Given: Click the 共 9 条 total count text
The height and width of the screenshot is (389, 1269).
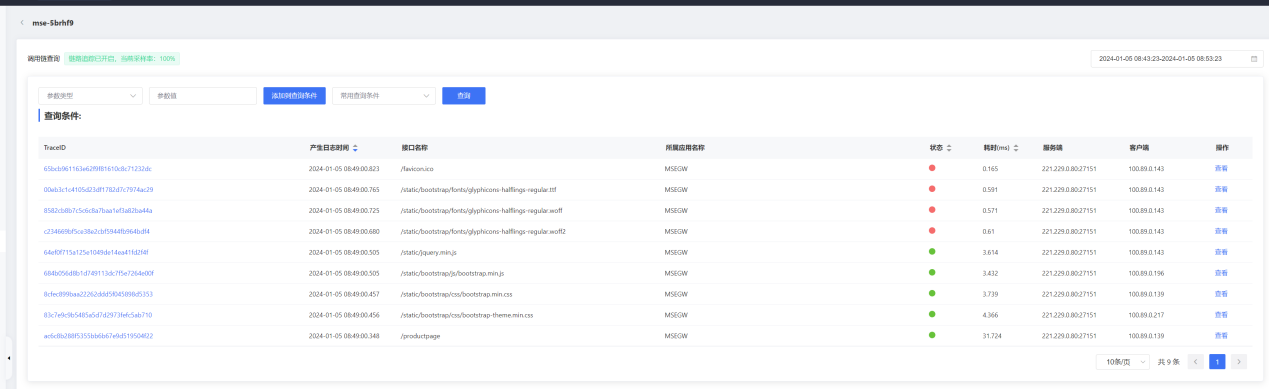Looking at the screenshot, I should coord(1168,361).
